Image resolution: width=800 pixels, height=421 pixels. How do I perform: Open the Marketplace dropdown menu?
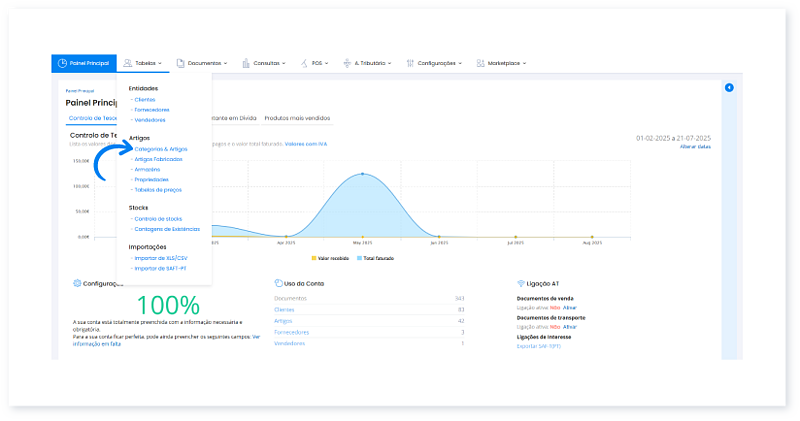[505, 63]
